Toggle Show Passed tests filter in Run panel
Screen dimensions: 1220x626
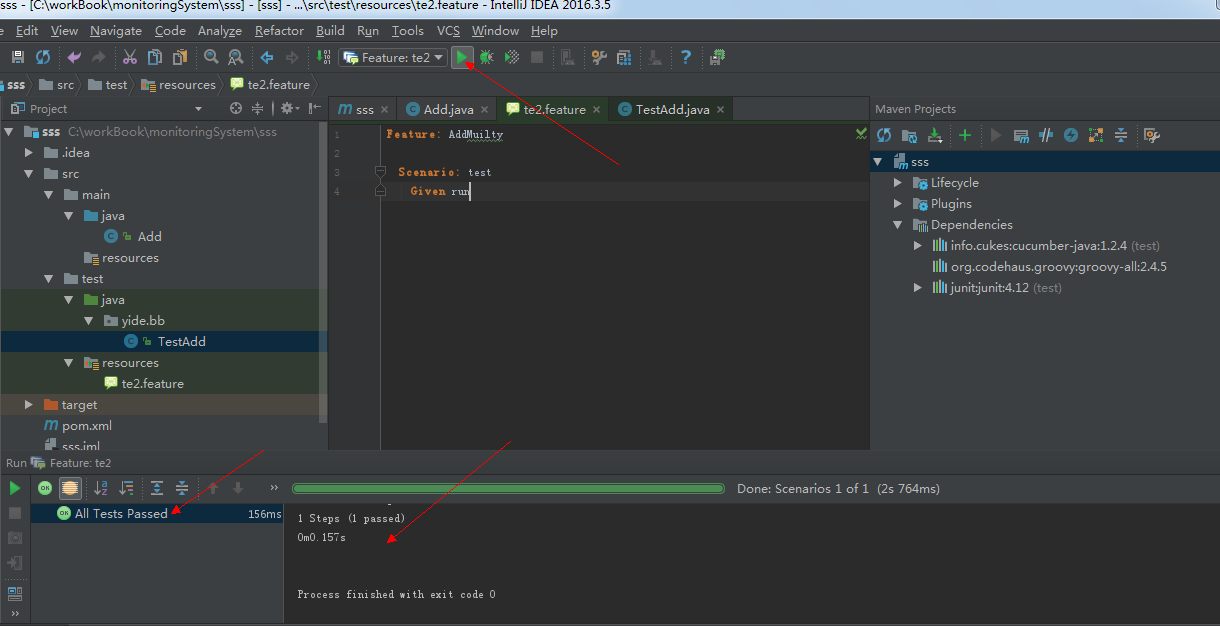point(45,488)
